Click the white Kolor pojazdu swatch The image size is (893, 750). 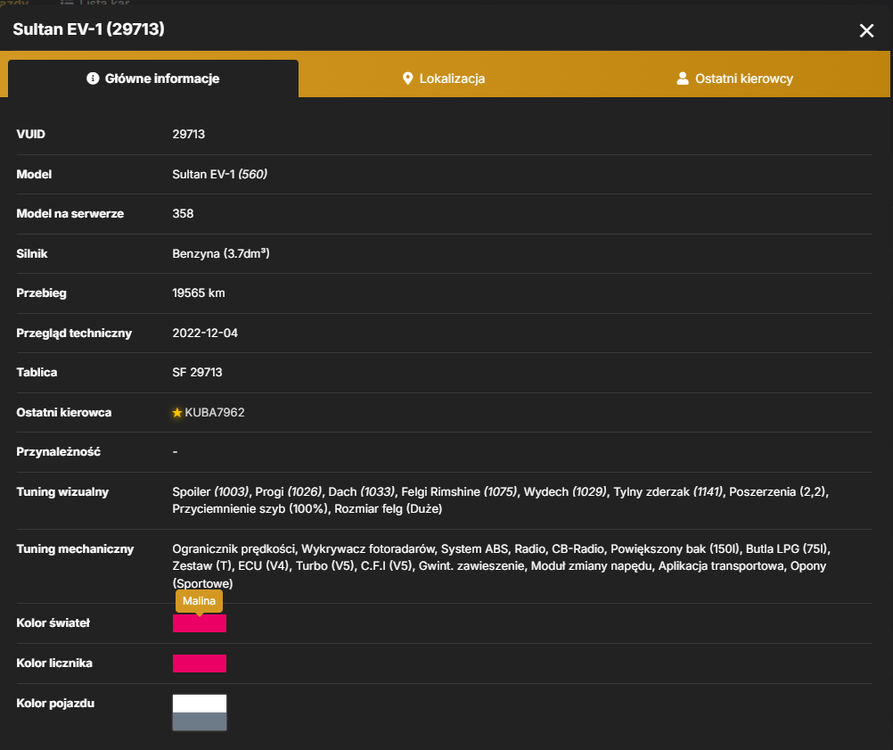click(199, 703)
